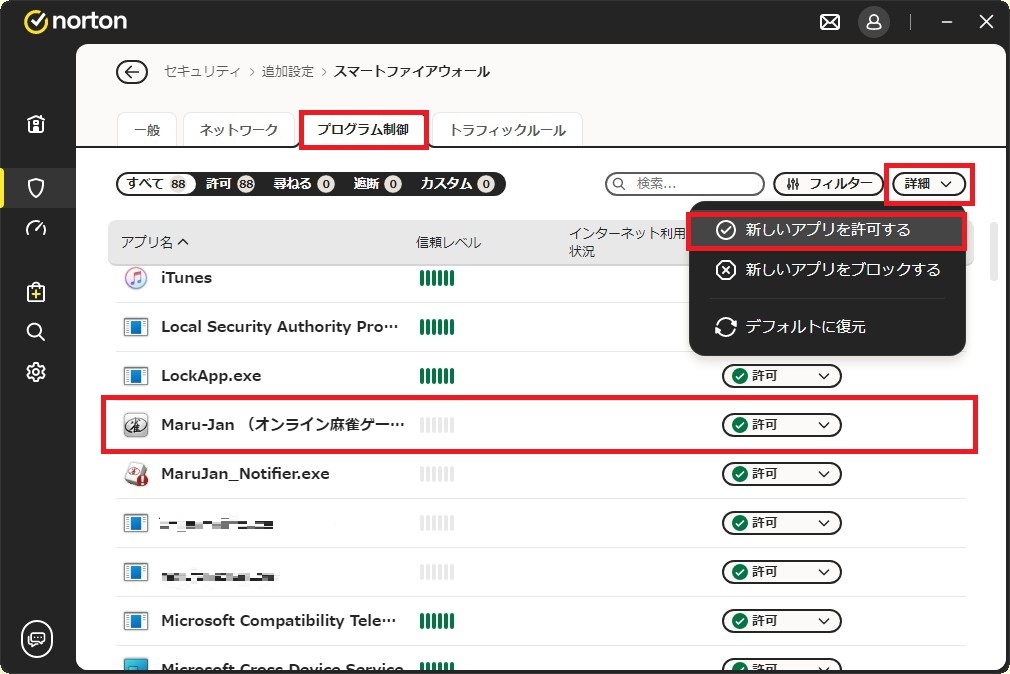Click the iTunes app icon
1010x674 pixels.
[136, 278]
